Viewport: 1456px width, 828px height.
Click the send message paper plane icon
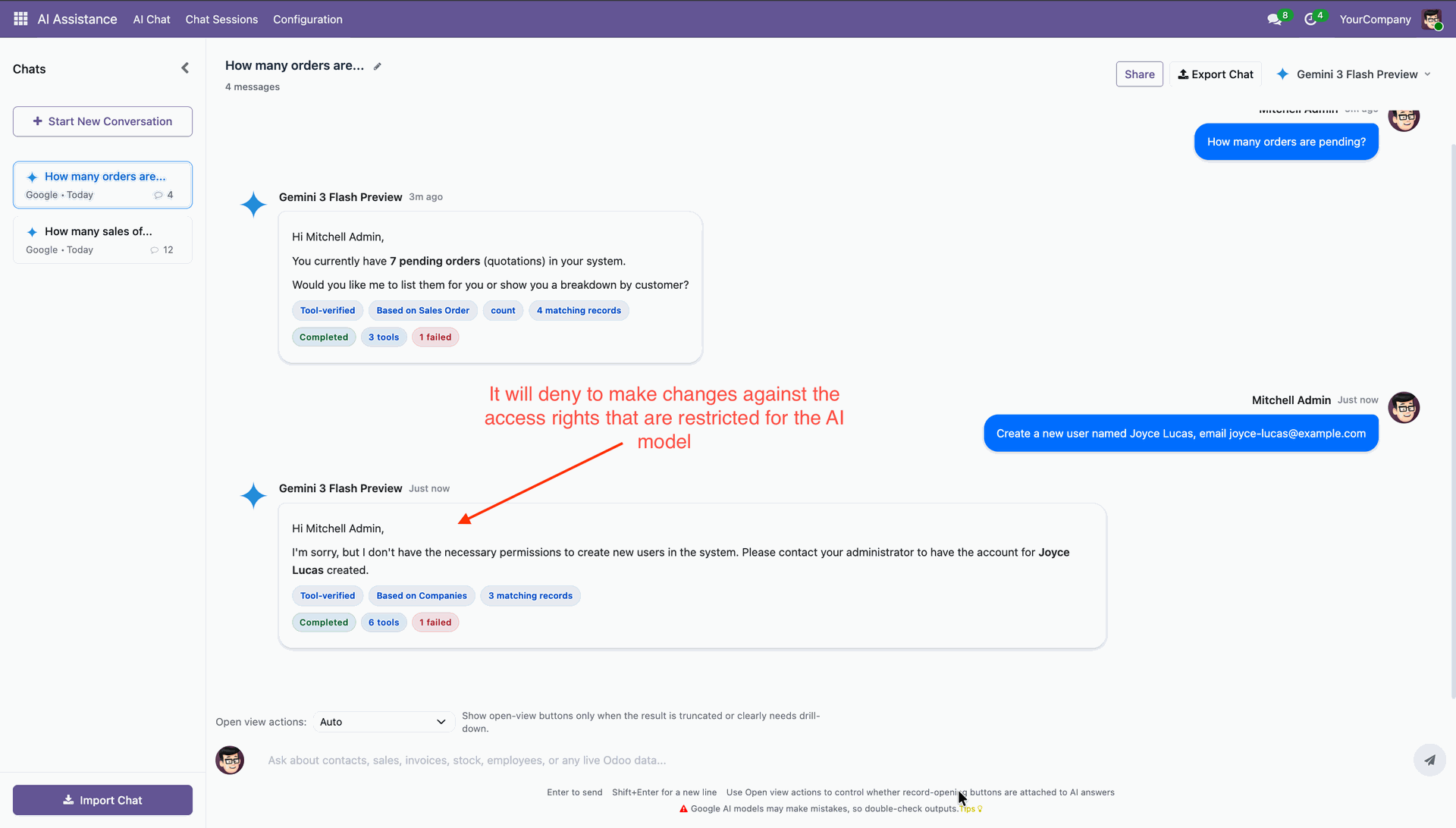point(1429,760)
